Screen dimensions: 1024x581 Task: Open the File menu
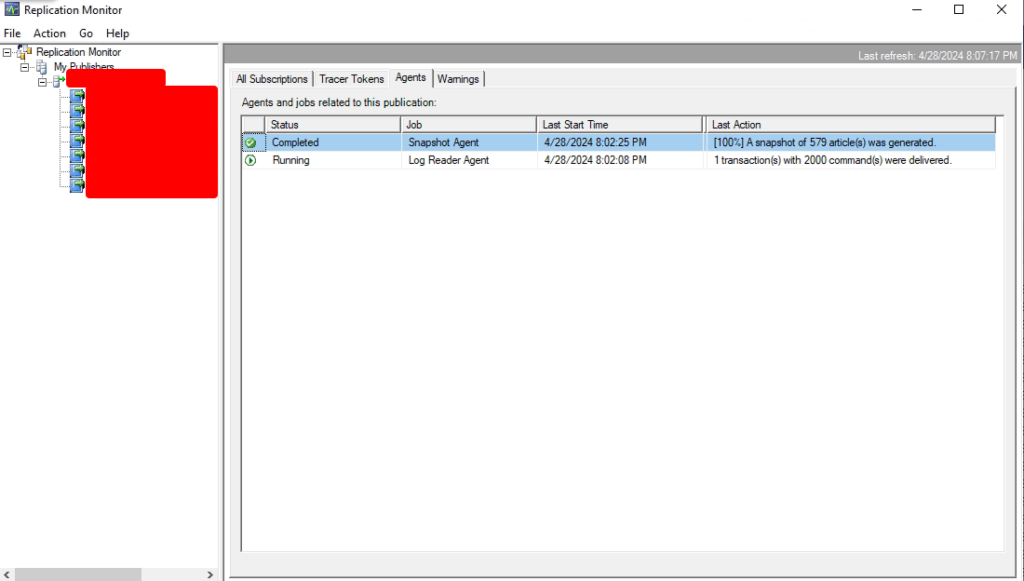click(12, 33)
